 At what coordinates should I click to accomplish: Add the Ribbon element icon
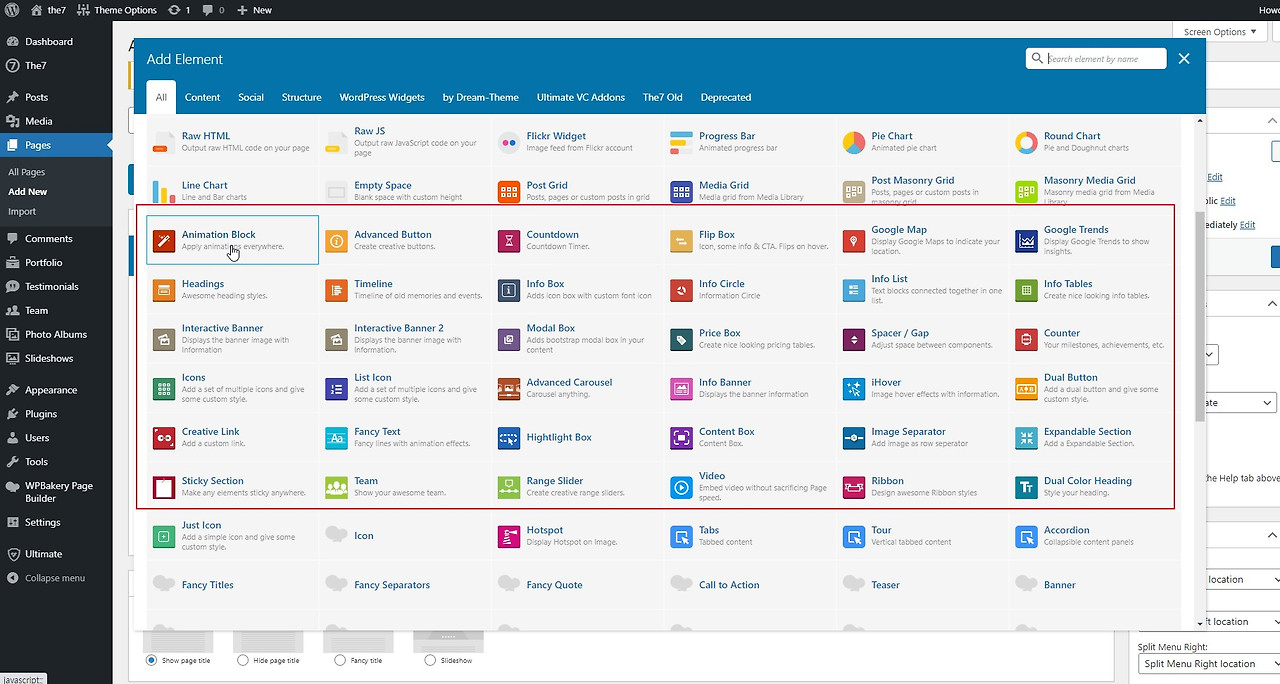point(854,487)
